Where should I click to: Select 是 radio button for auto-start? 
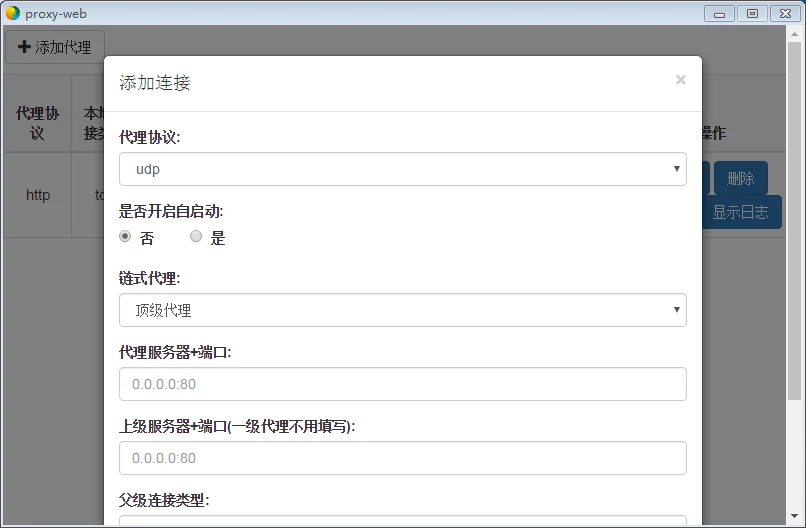(196, 236)
